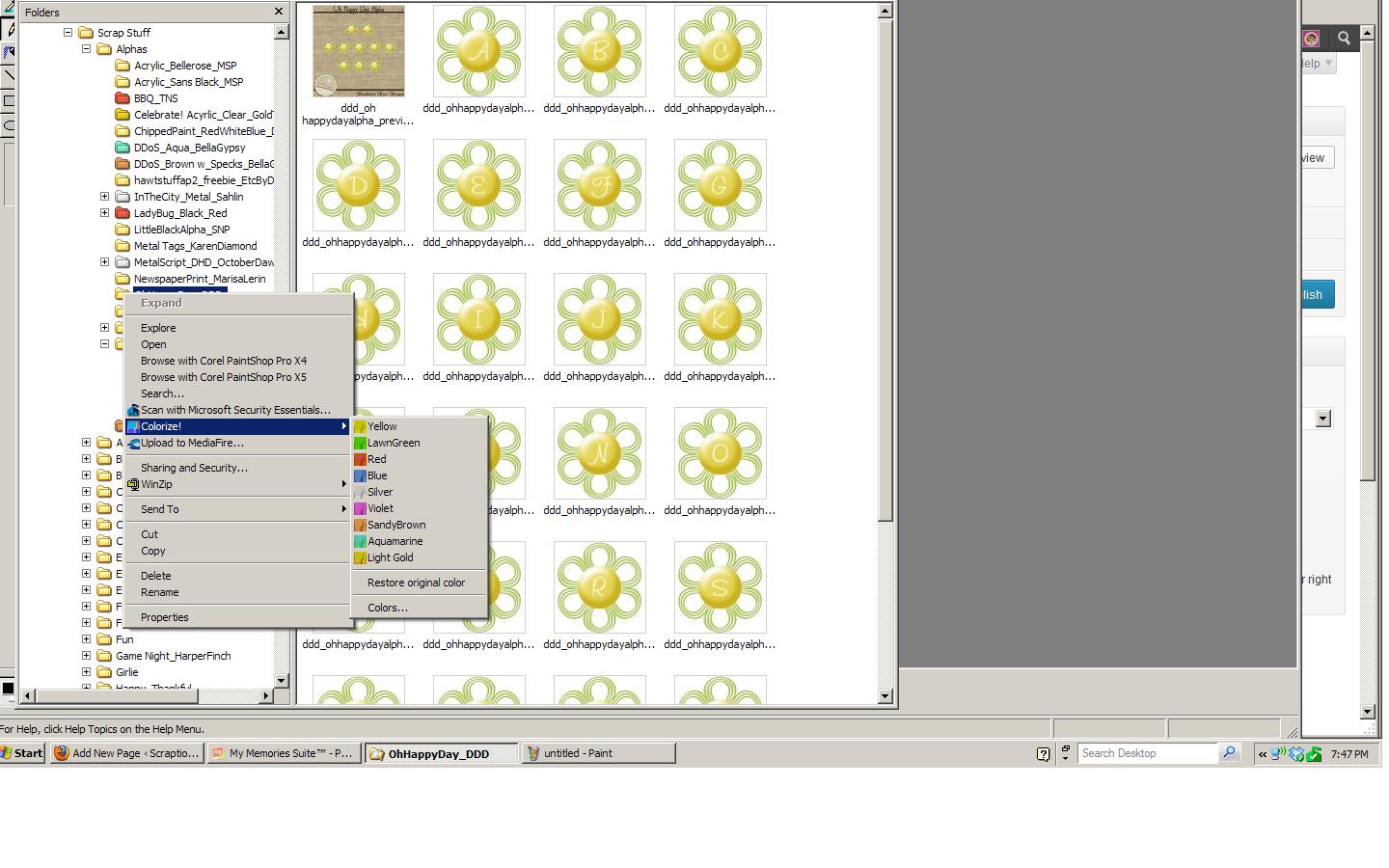Choose the Red folder color icon

(360, 460)
